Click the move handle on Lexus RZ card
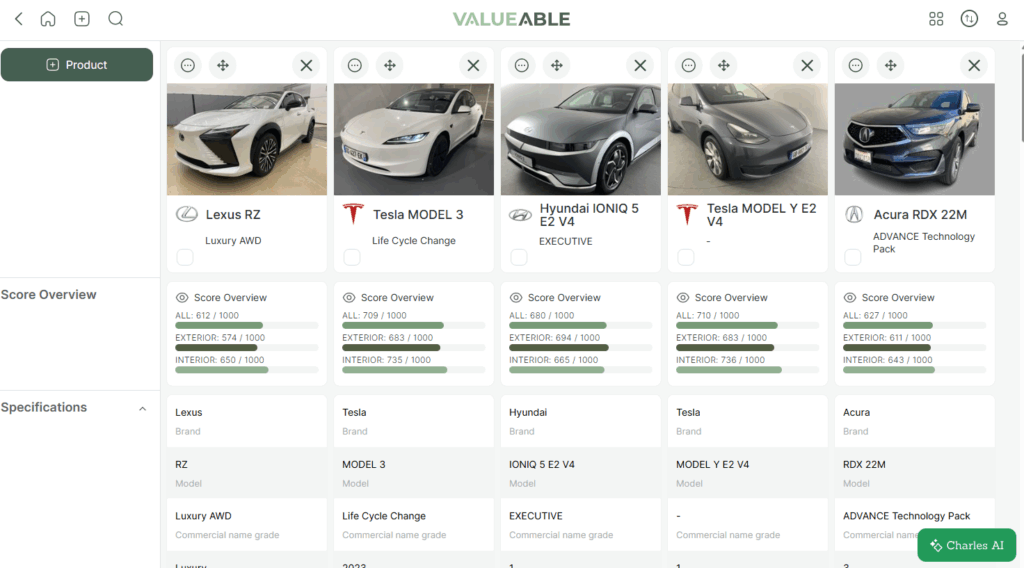Image resolution: width=1024 pixels, height=568 pixels. click(223, 65)
